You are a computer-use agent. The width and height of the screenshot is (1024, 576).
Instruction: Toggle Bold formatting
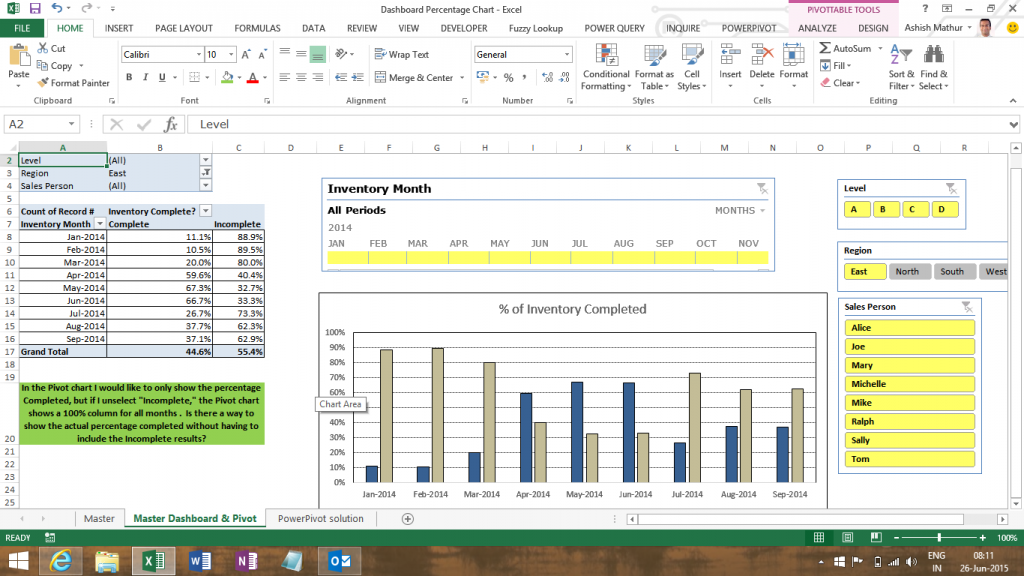pyautogui.click(x=129, y=78)
